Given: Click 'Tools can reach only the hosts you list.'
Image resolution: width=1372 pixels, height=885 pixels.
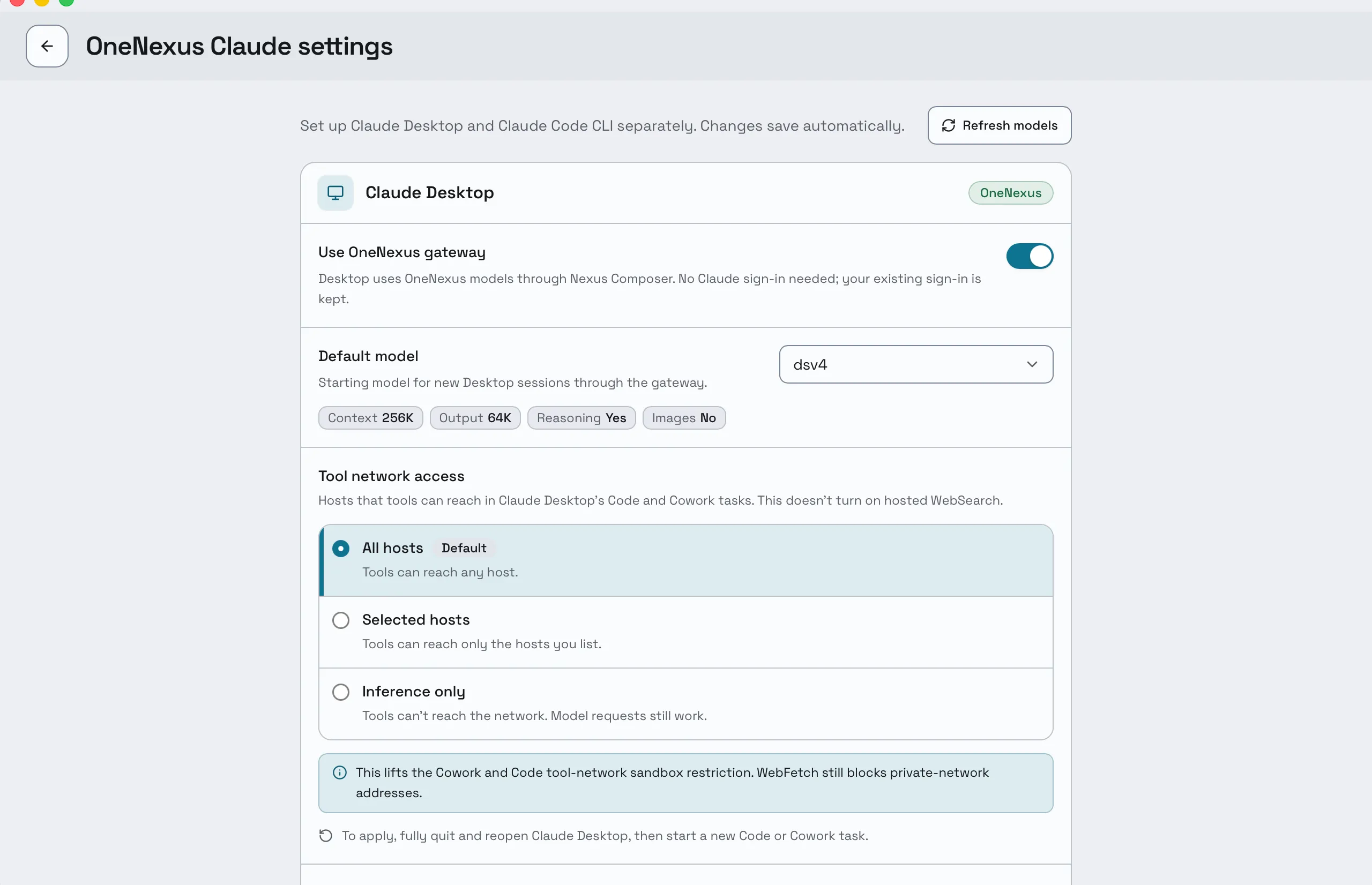Looking at the screenshot, I should [482, 643].
